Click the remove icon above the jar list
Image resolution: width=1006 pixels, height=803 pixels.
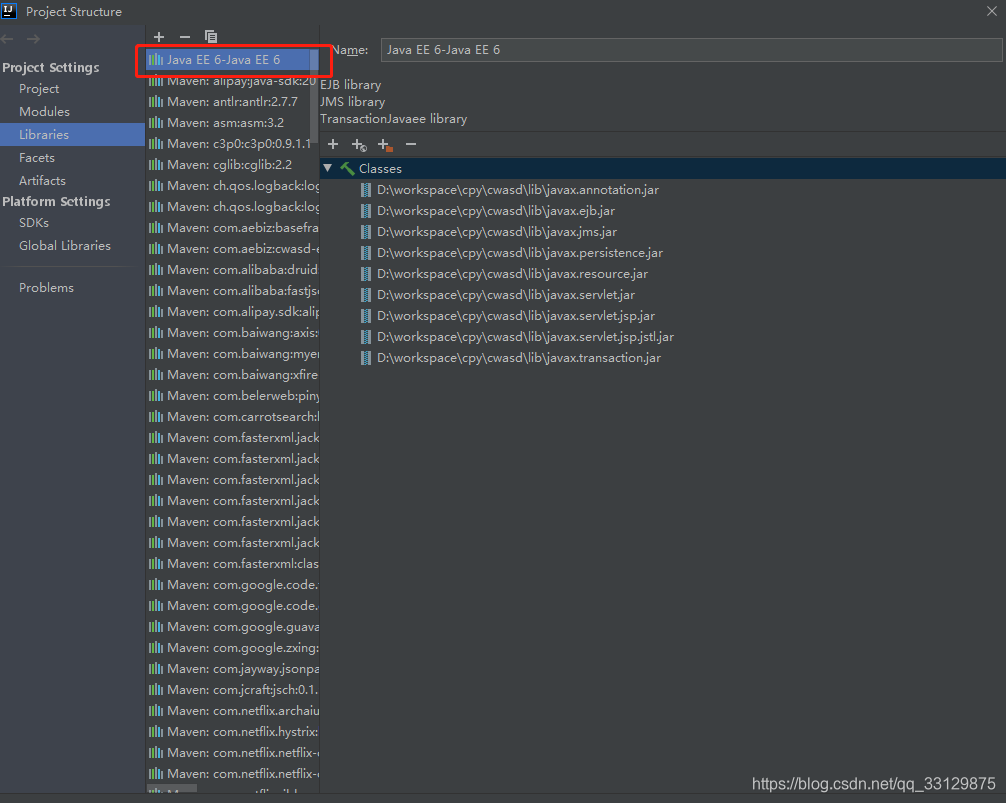[x=411, y=144]
